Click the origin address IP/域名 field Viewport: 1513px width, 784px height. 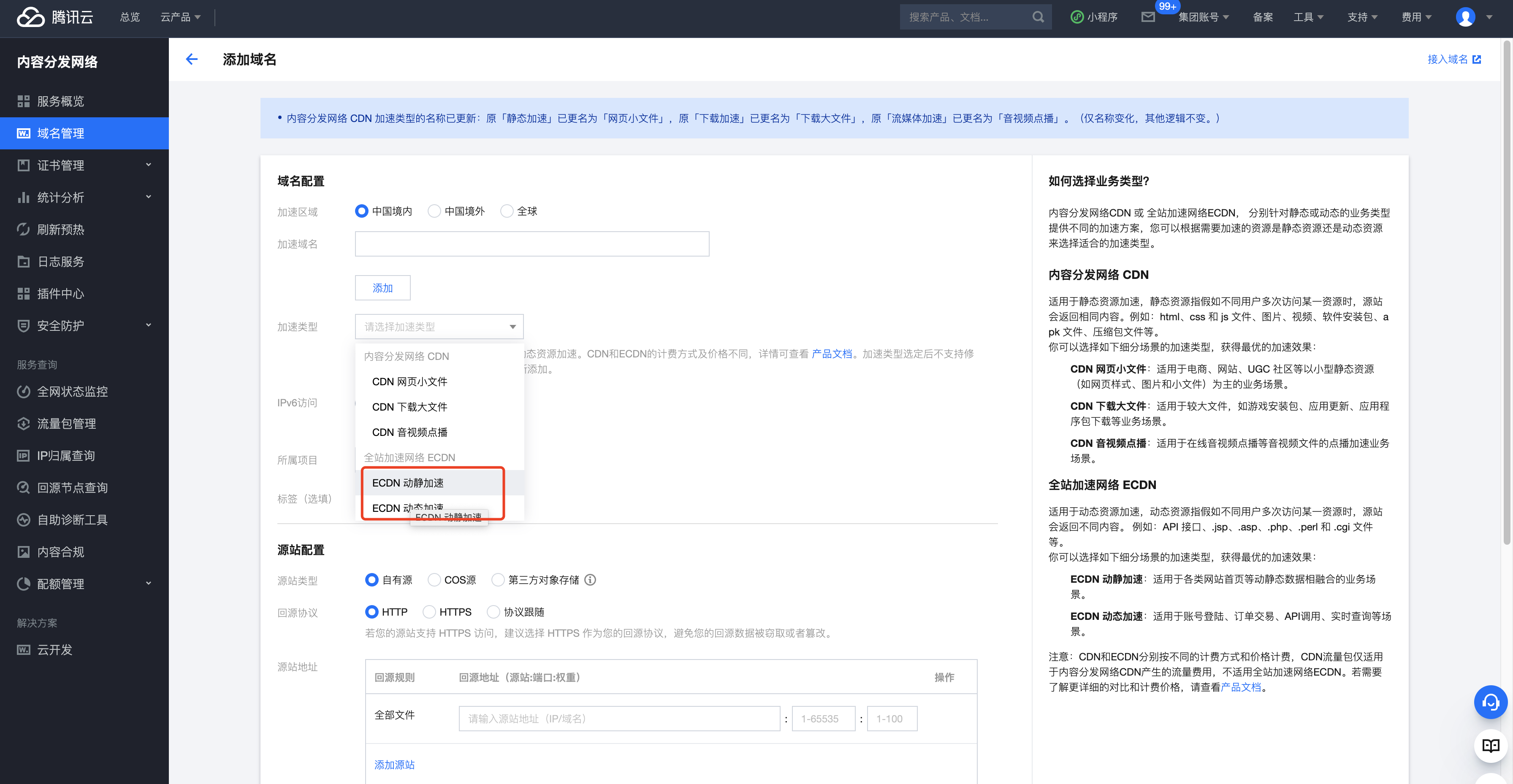pyautogui.click(x=619, y=718)
